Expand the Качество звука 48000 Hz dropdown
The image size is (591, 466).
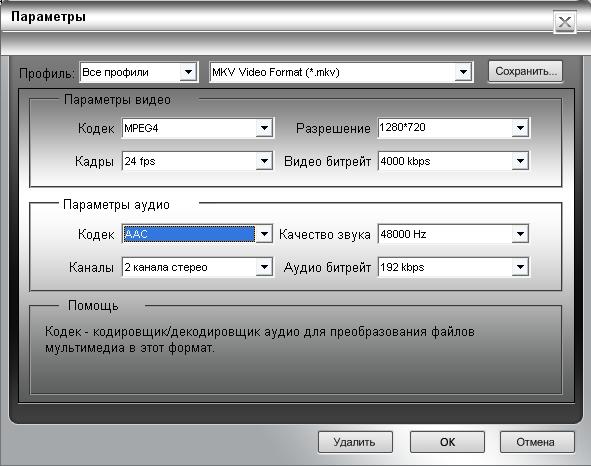pos(520,234)
